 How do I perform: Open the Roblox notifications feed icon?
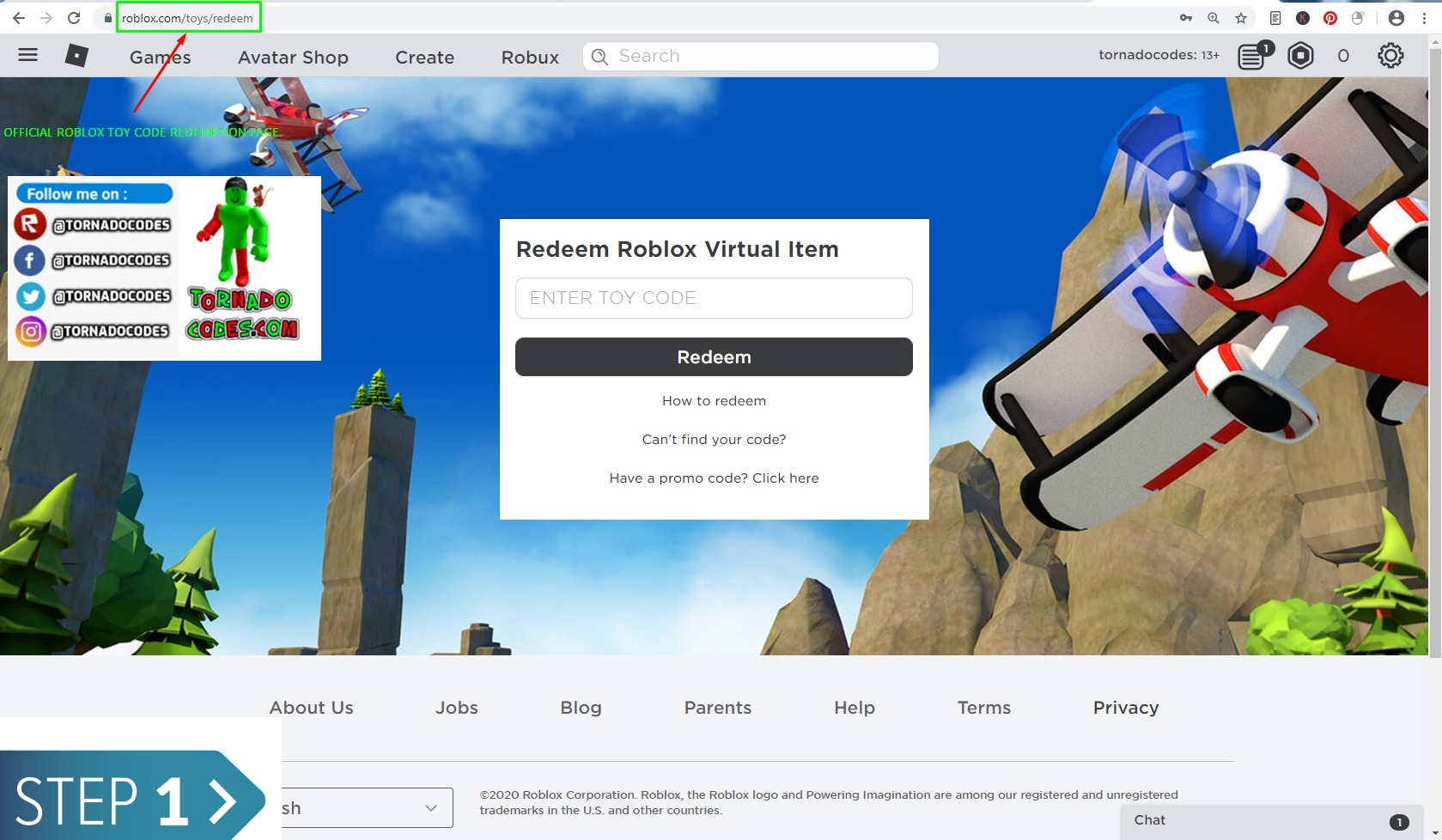point(1252,56)
